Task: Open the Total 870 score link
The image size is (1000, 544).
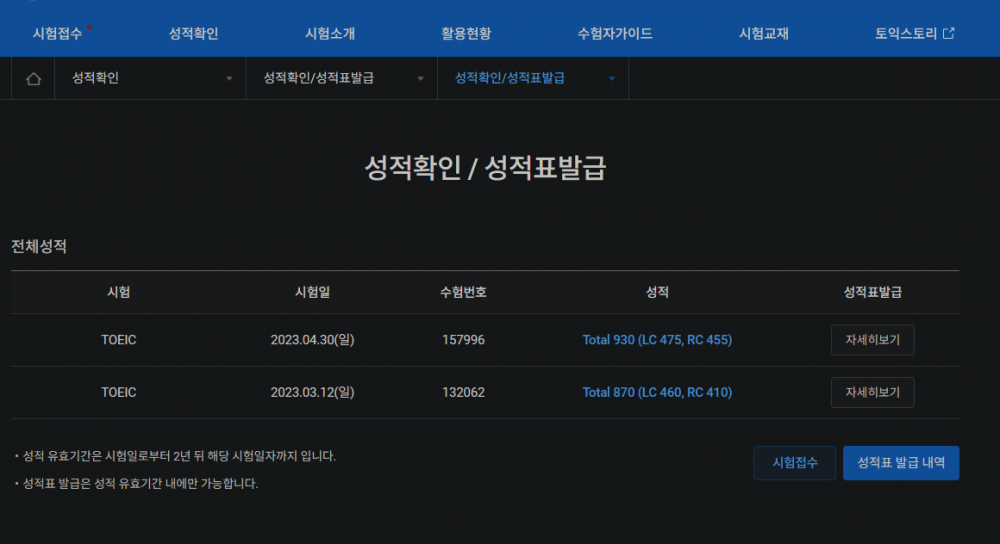Action: point(657,392)
